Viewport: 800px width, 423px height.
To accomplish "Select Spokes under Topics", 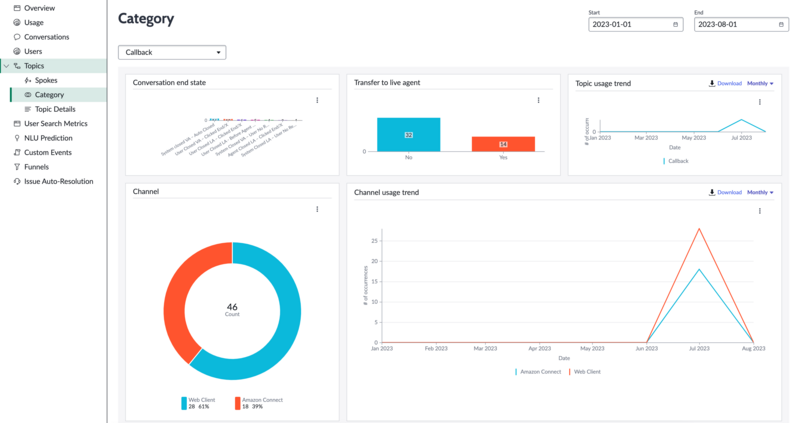I will point(46,80).
